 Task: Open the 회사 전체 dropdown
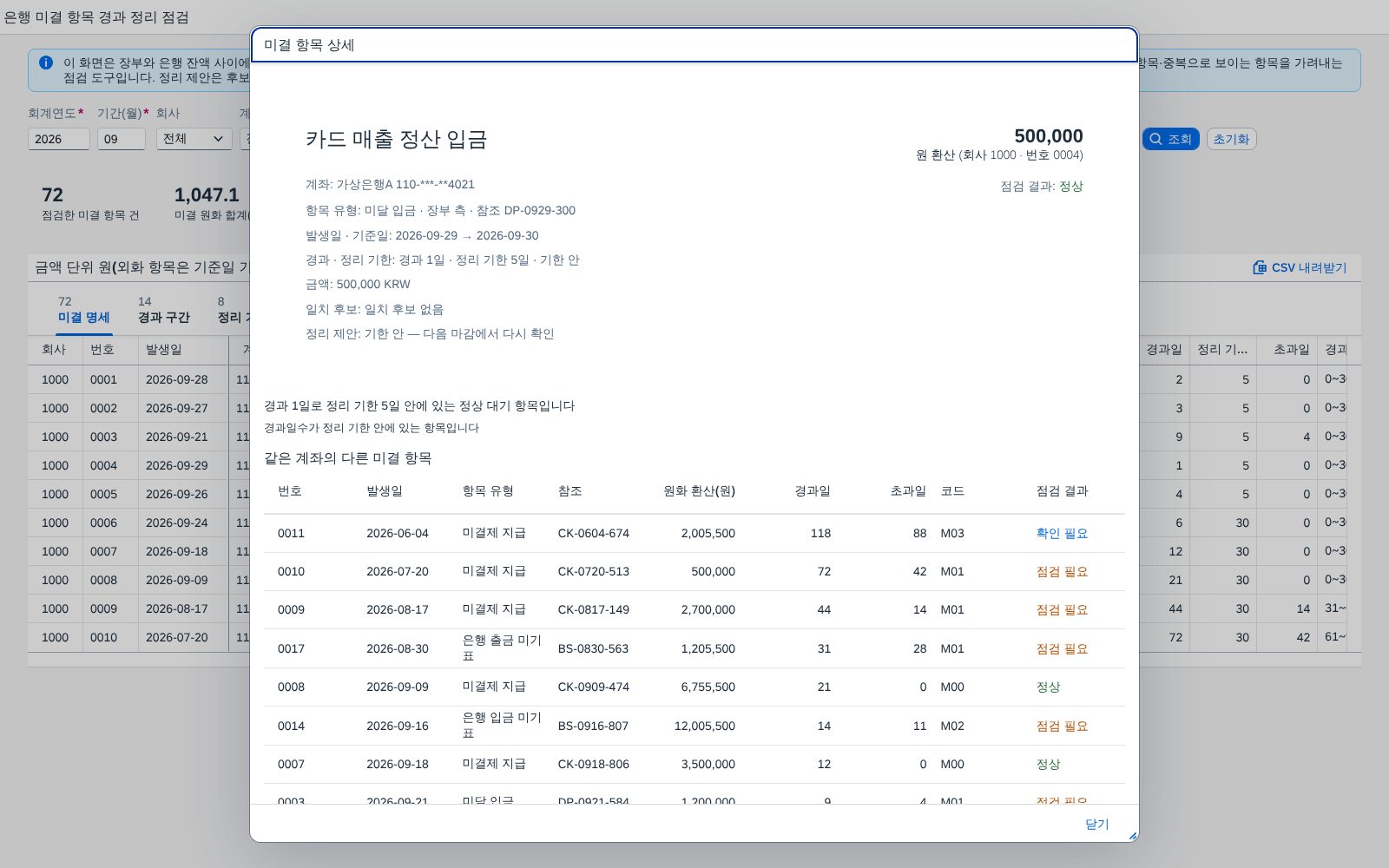[x=194, y=139]
